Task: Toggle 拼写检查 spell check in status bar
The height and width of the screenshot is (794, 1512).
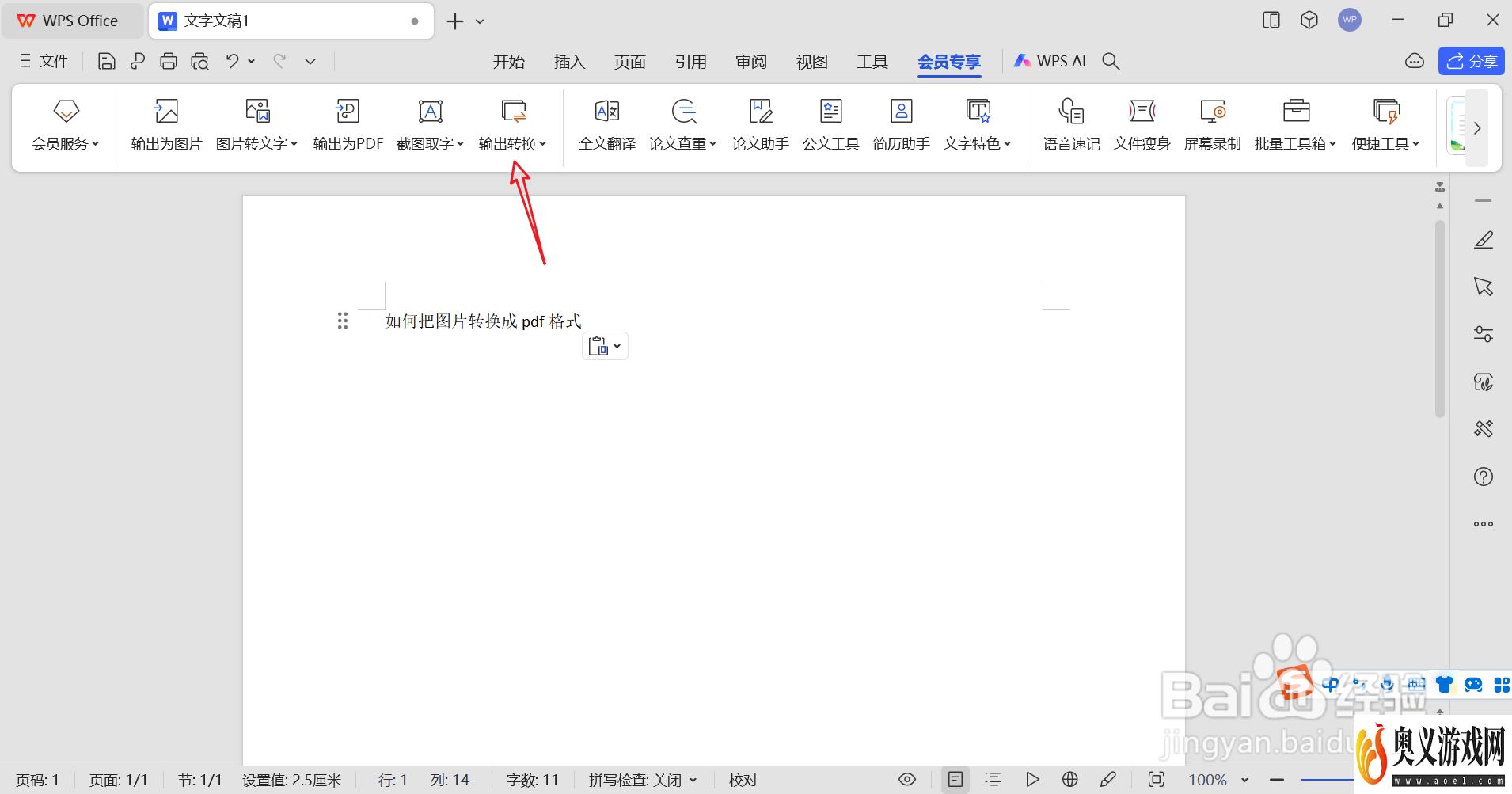Action: (x=643, y=781)
